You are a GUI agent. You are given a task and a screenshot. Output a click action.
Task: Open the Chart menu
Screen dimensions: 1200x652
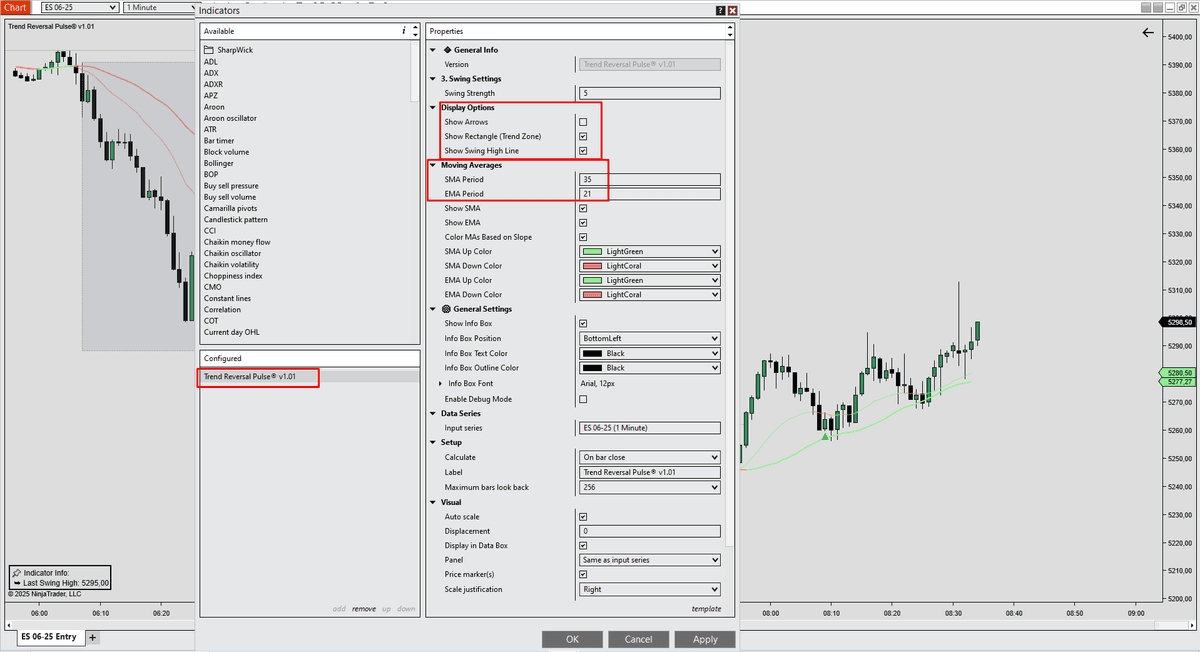pyautogui.click(x=15, y=6)
